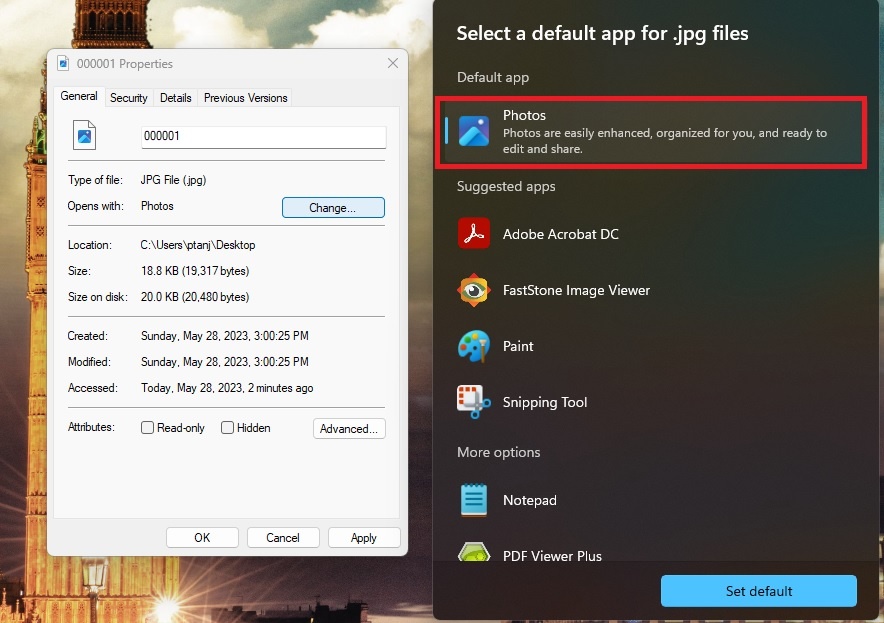
Task: Toggle the Hidden attribute checkbox
Action: 227,428
